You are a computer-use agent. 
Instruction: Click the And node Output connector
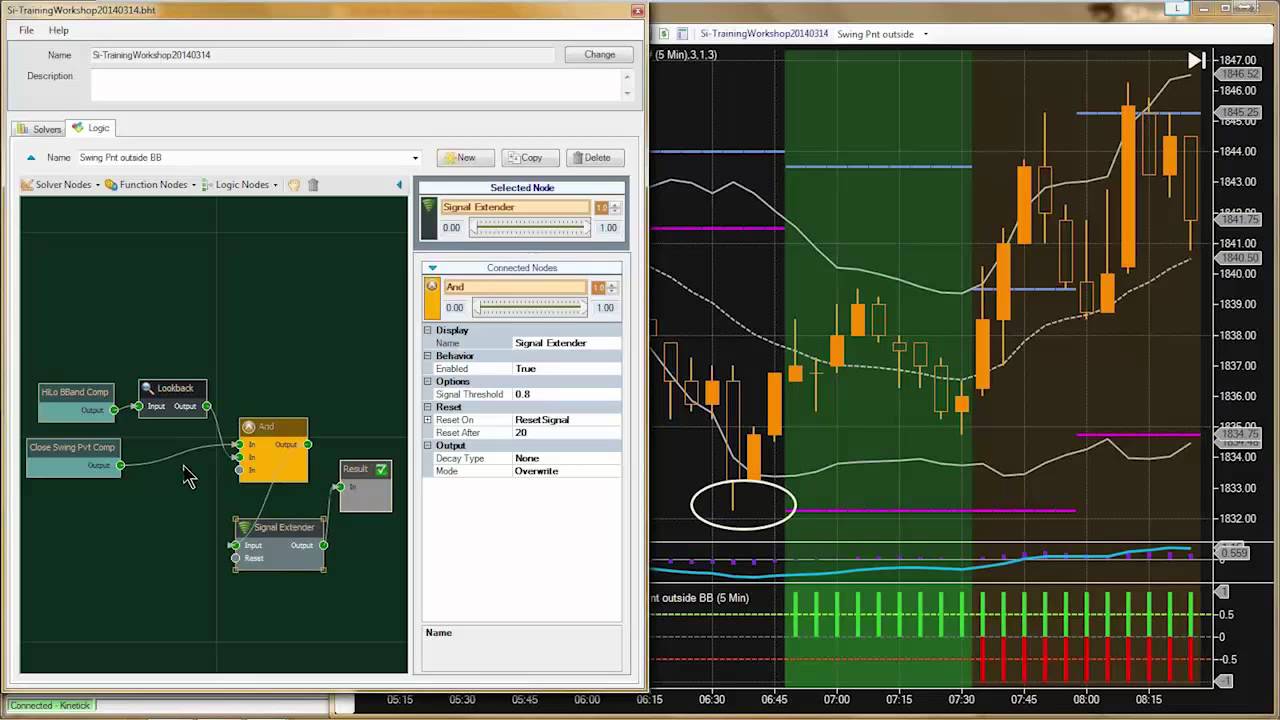(x=307, y=444)
